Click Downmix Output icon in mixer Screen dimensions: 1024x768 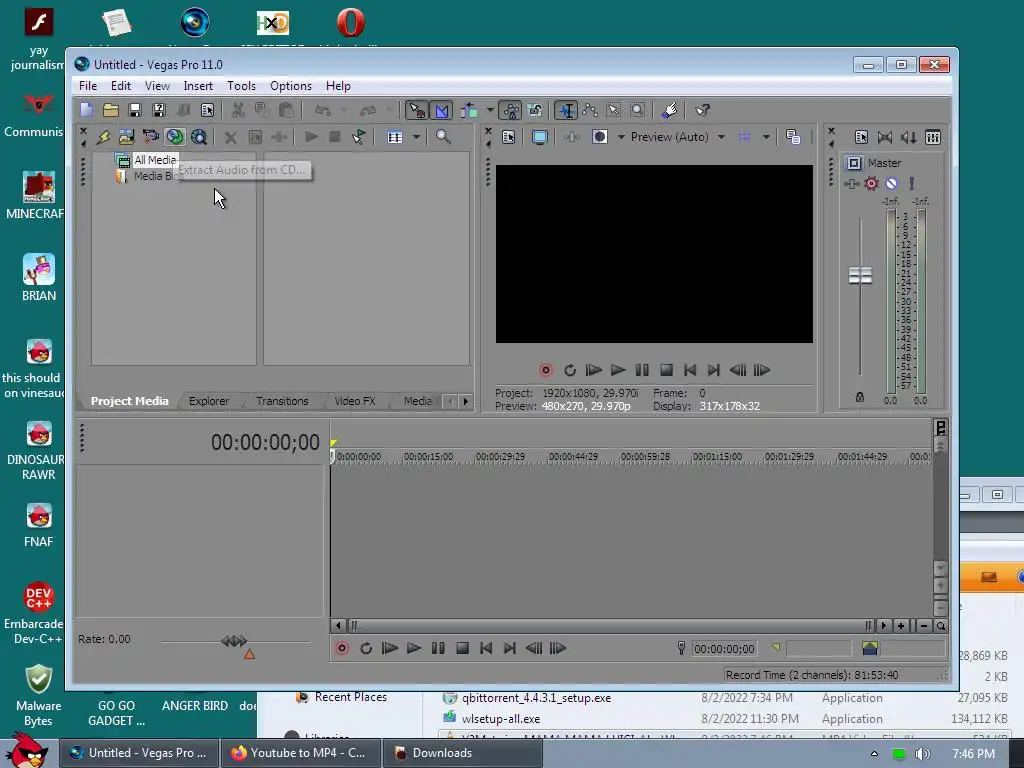(885, 137)
